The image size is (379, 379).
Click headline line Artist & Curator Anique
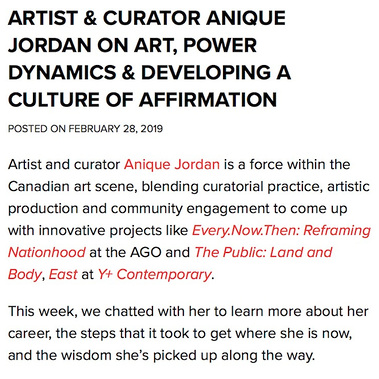[x=147, y=18]
